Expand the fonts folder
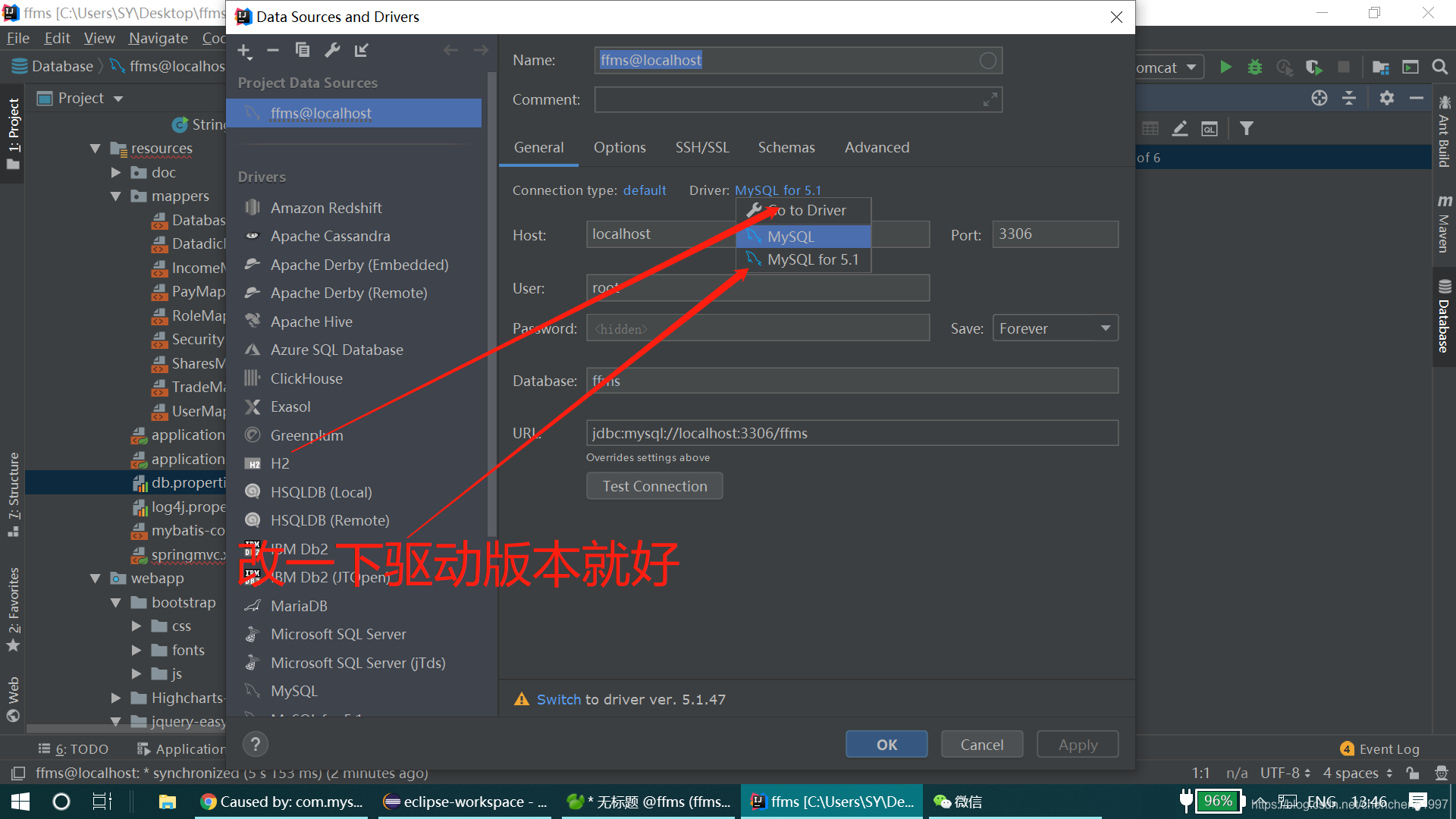 click(136, 651)
